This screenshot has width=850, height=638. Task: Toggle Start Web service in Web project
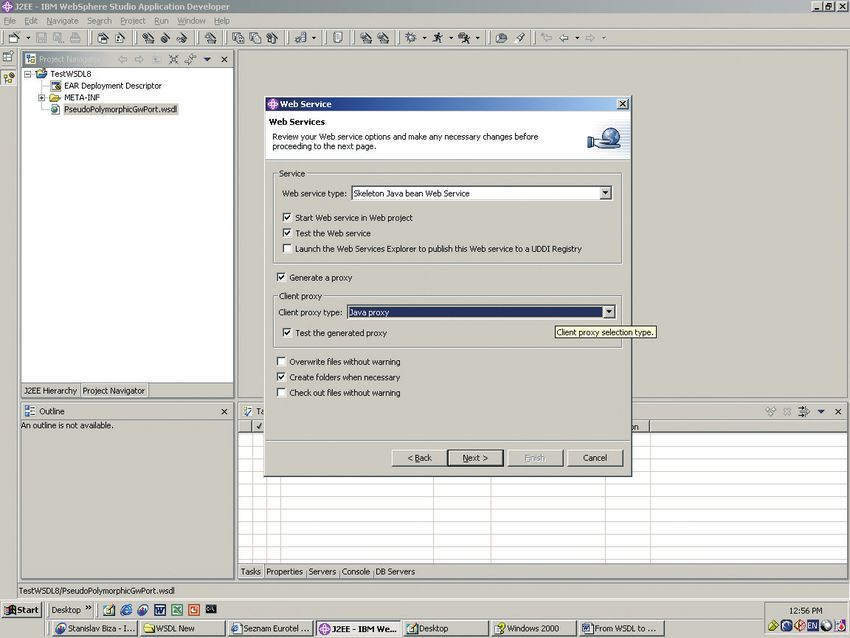tap(287, 217)
